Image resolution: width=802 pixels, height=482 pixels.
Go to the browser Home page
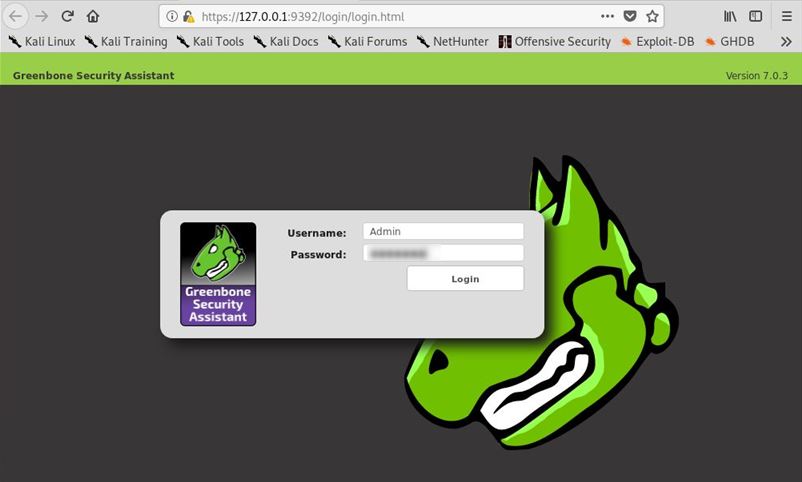(93, 16)
